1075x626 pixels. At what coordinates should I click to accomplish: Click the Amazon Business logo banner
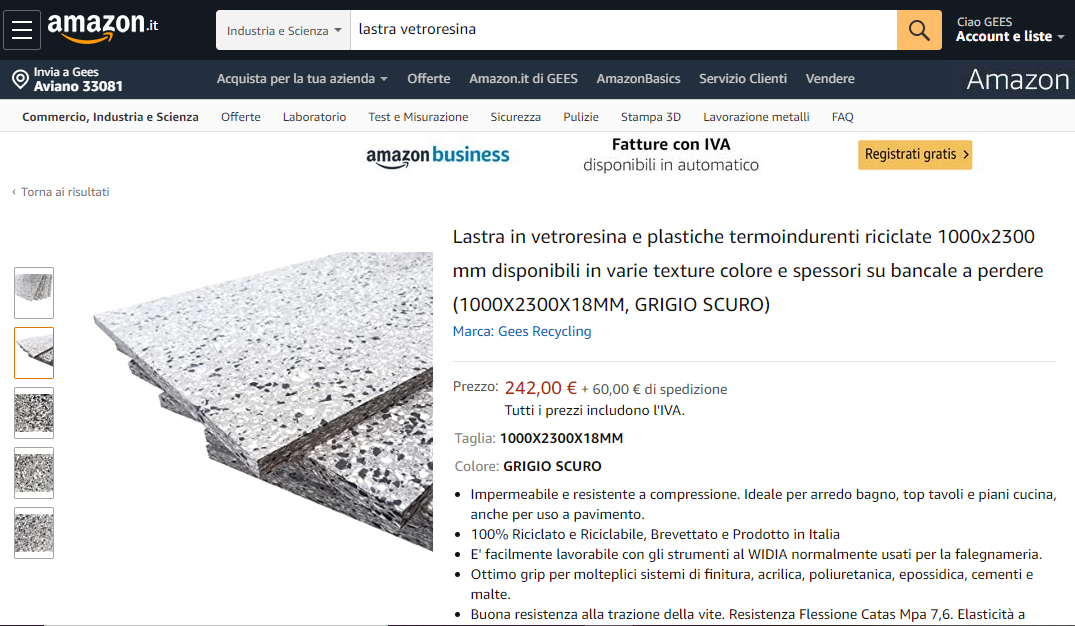pos(437,156)
